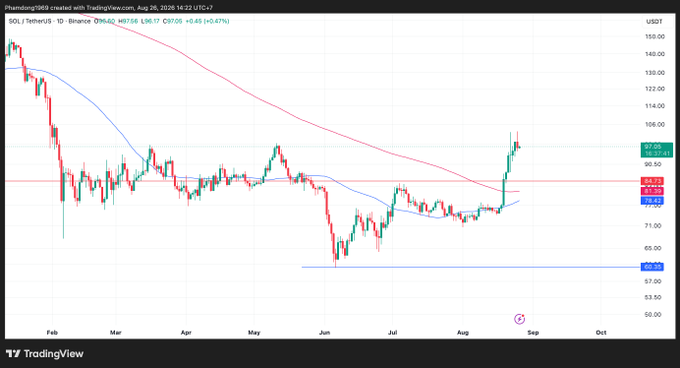
Task: Click the Sep label on time axis
Action: point(533,333)
